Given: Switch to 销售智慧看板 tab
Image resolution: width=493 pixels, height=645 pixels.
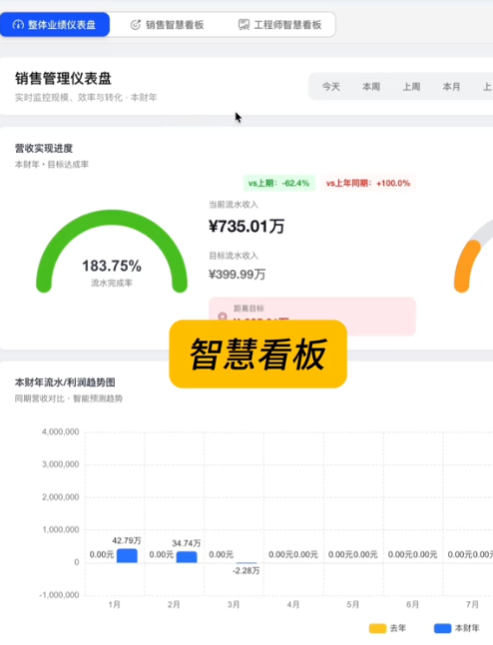Looking at the screenshot, I should coord(167,25).
